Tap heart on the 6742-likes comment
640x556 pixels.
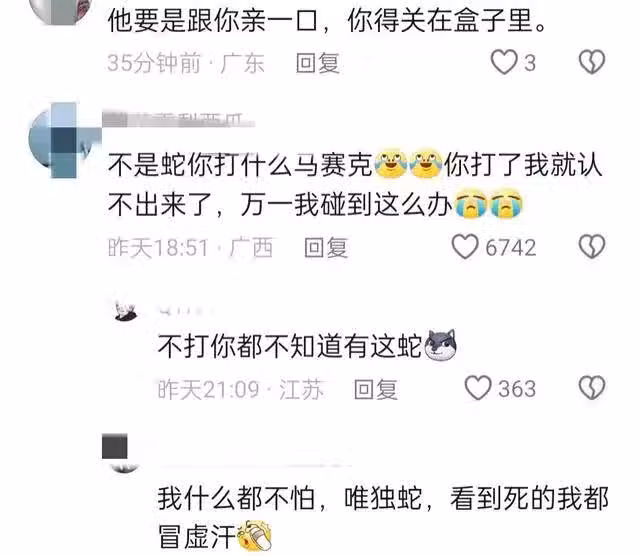[465, 247]
